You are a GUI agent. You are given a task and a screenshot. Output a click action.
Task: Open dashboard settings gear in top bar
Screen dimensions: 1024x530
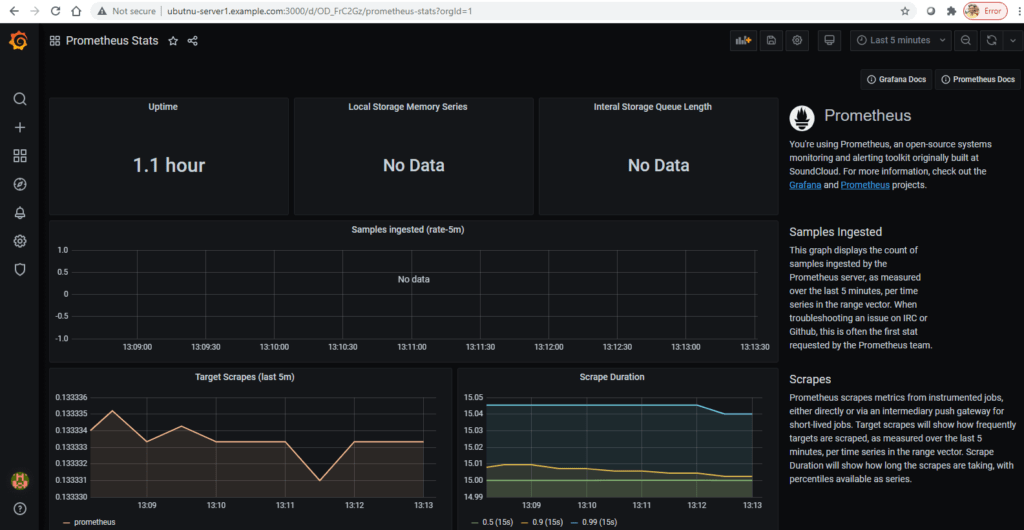coord(797,40)
